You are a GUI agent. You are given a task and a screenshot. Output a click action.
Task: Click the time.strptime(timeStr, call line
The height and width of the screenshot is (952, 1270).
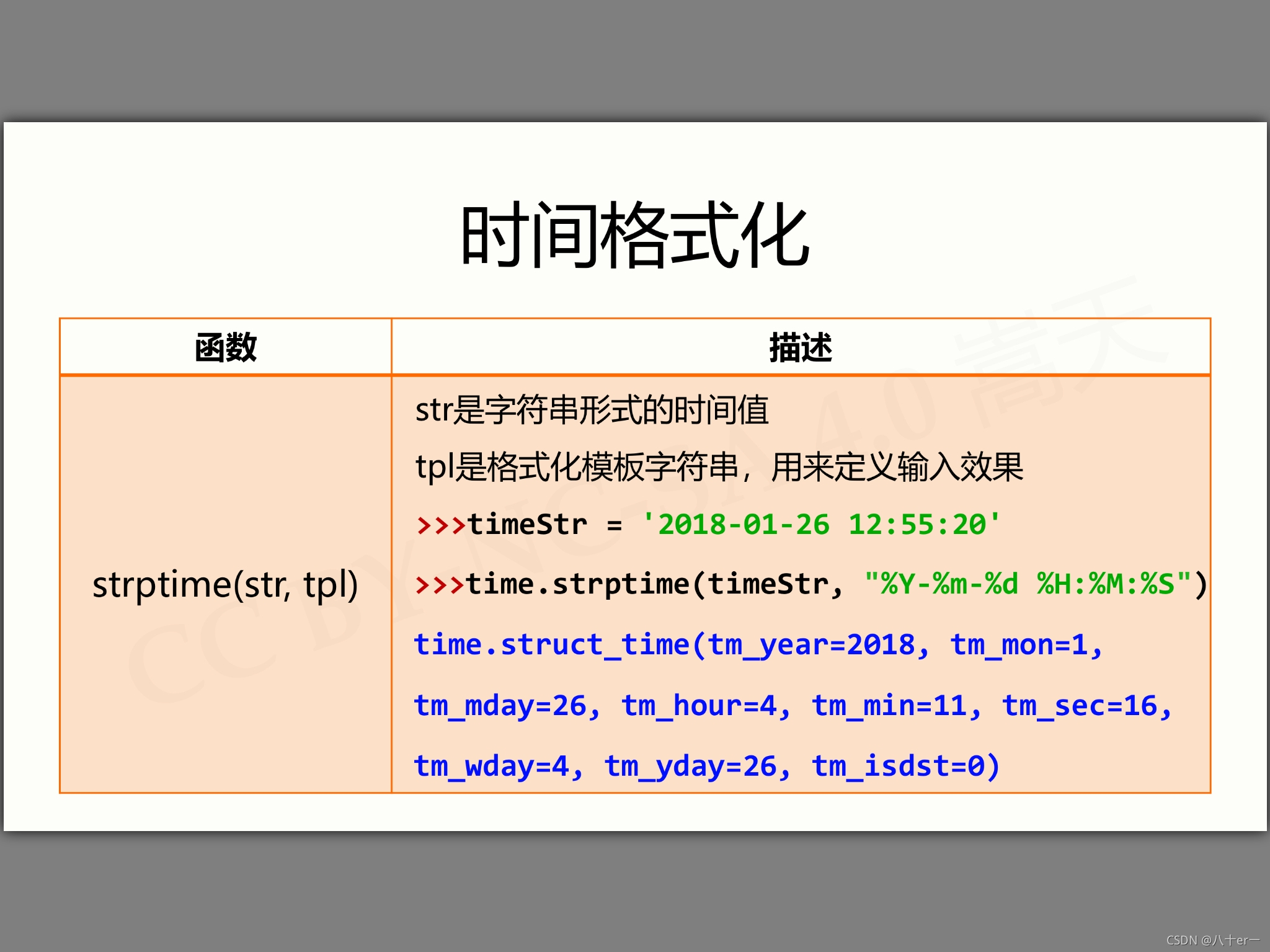(x=811, y=584)
